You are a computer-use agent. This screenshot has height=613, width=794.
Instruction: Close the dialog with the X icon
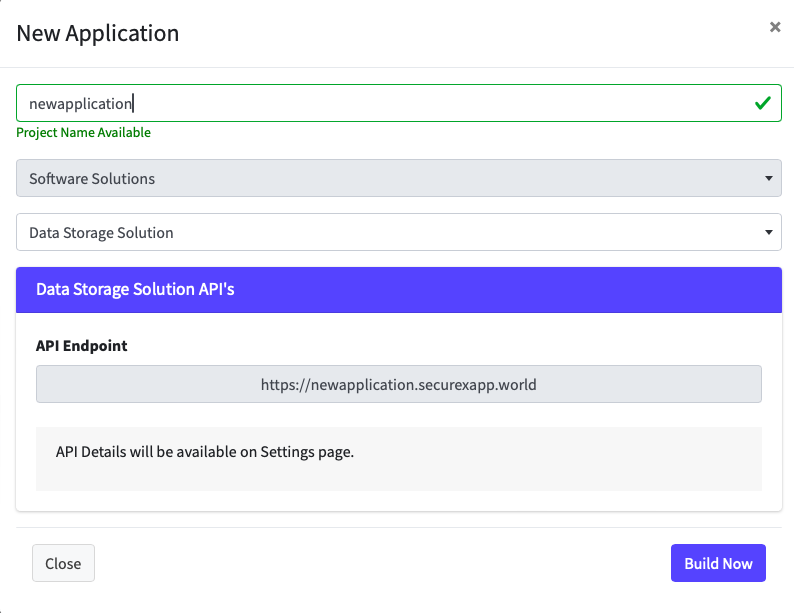click(x=775, y=28)
